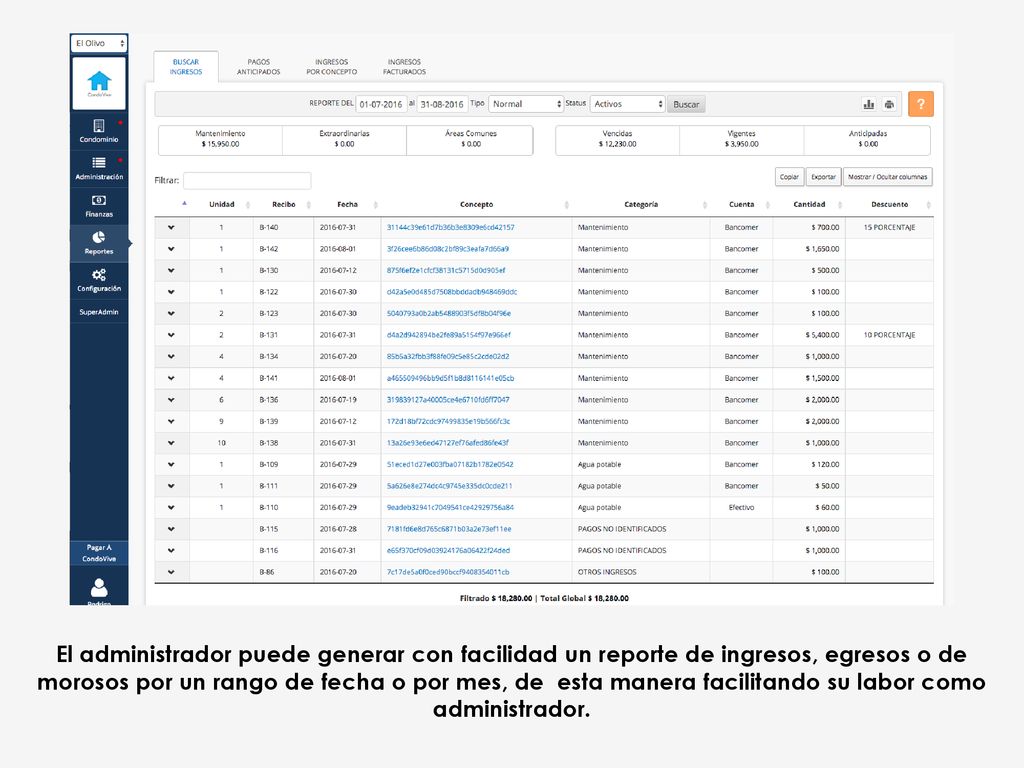Open the Finanzas sidebar section
Screen dimensions: 1024x768
coord(99,205)
